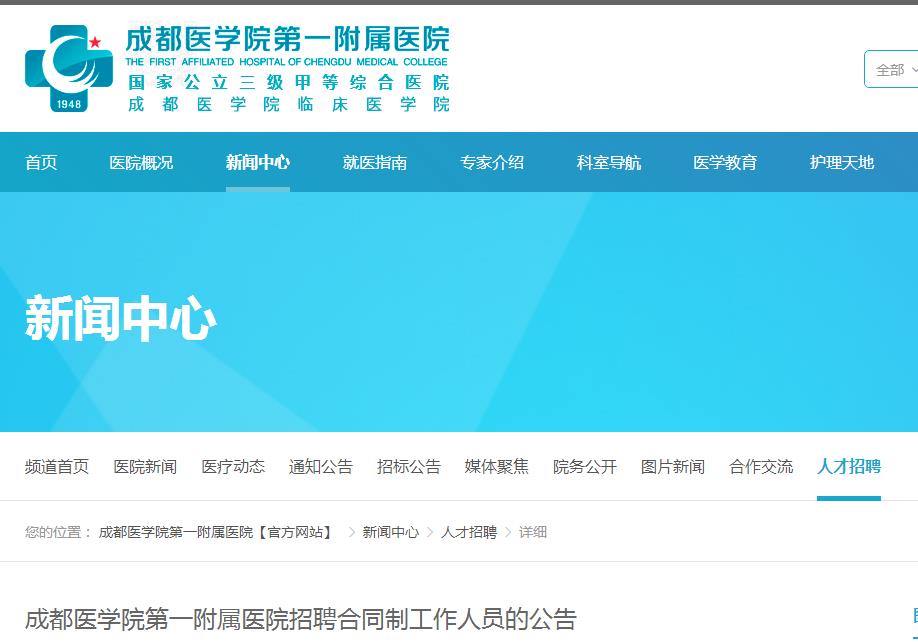The height and width of the screenshot is (642, 918).
Task: Click the 成都医学院第一附属医院【官方网站】 breadcrumb link
Action: pyautogui.click(x=216, y=532)
